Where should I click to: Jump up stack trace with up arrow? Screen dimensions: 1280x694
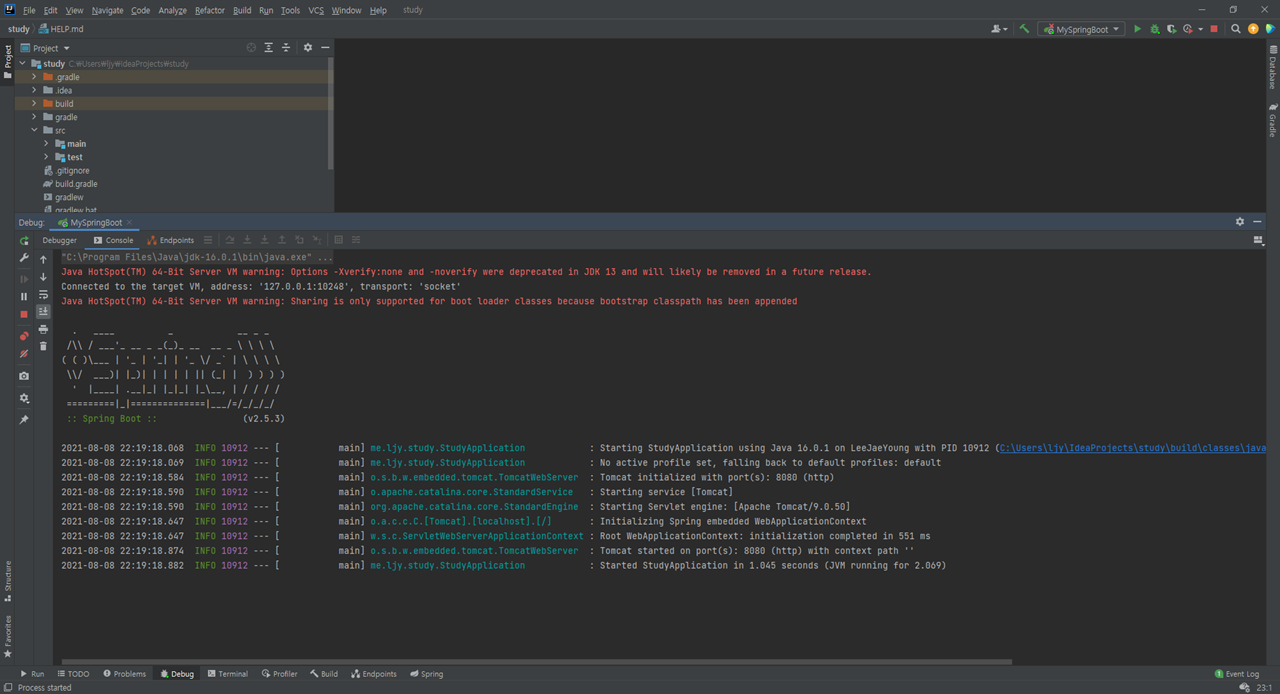[43, 260]
